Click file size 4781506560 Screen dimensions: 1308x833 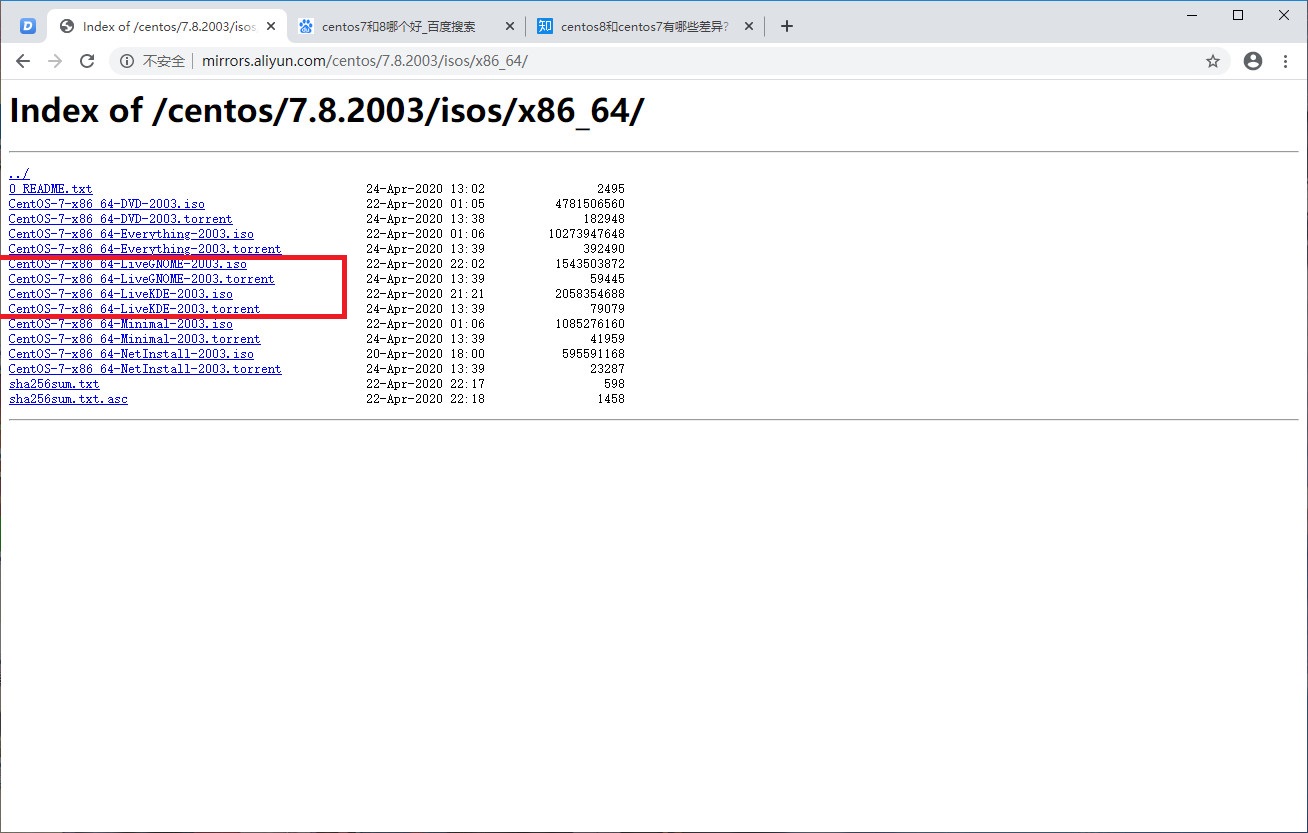[x=590, y=204]
